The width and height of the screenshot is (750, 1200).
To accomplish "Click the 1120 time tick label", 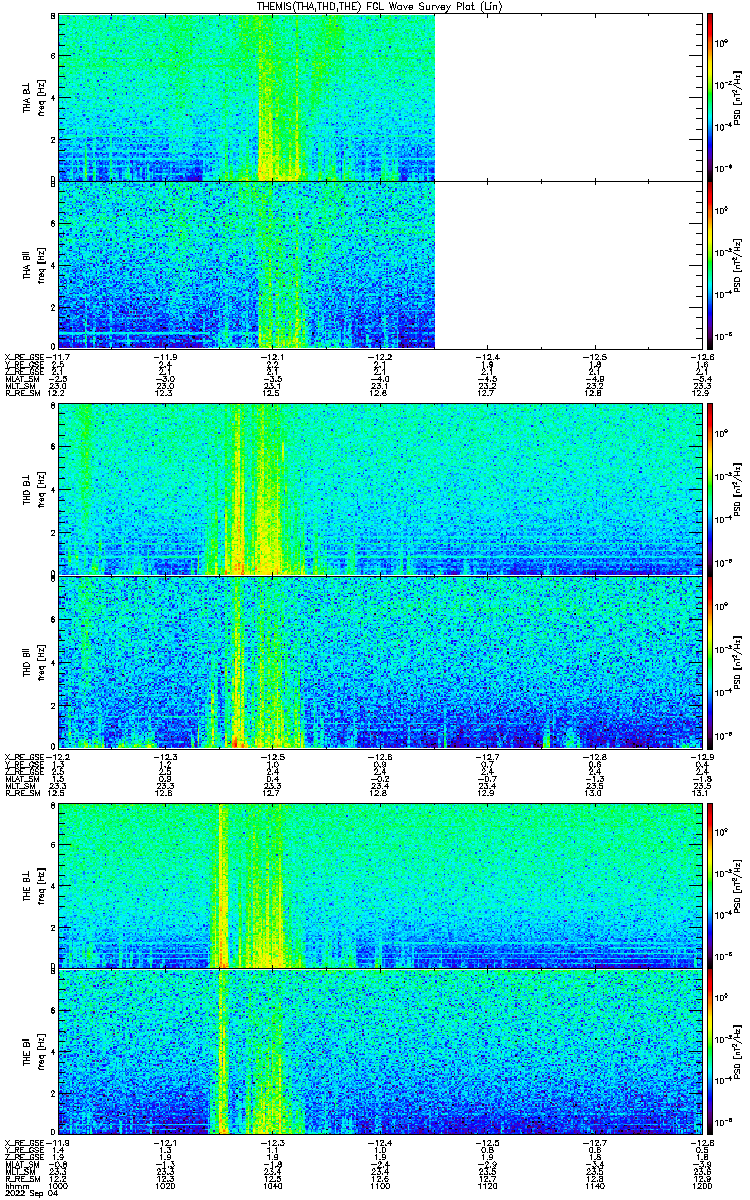I will pyautogui.click(x=486, y=1185).
